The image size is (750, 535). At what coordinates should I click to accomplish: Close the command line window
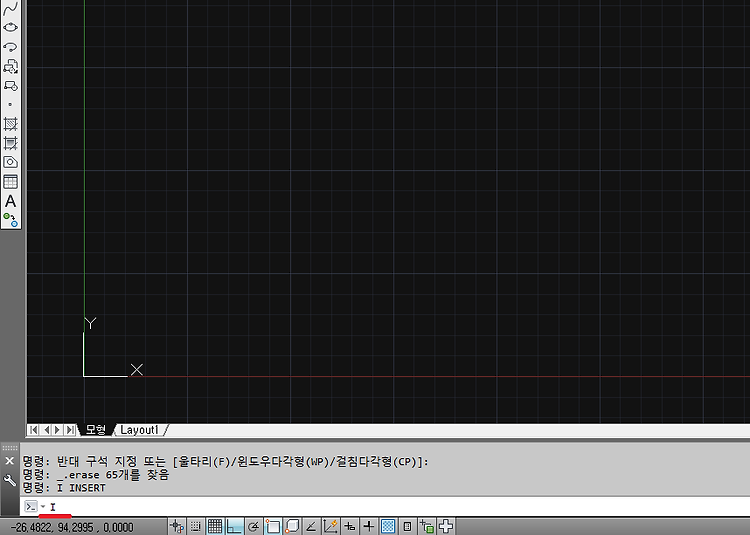10,461
